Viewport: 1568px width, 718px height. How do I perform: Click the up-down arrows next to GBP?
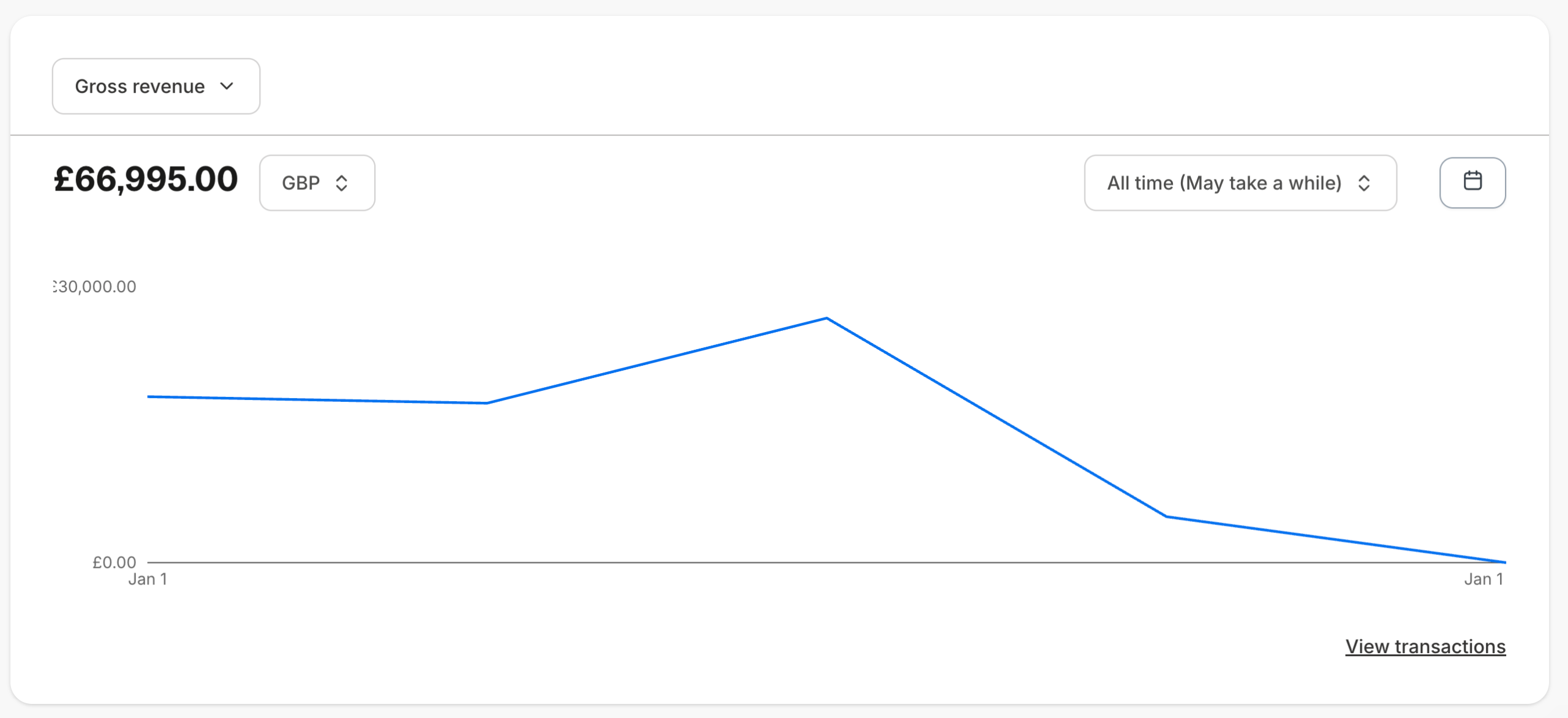coord(342,183)
